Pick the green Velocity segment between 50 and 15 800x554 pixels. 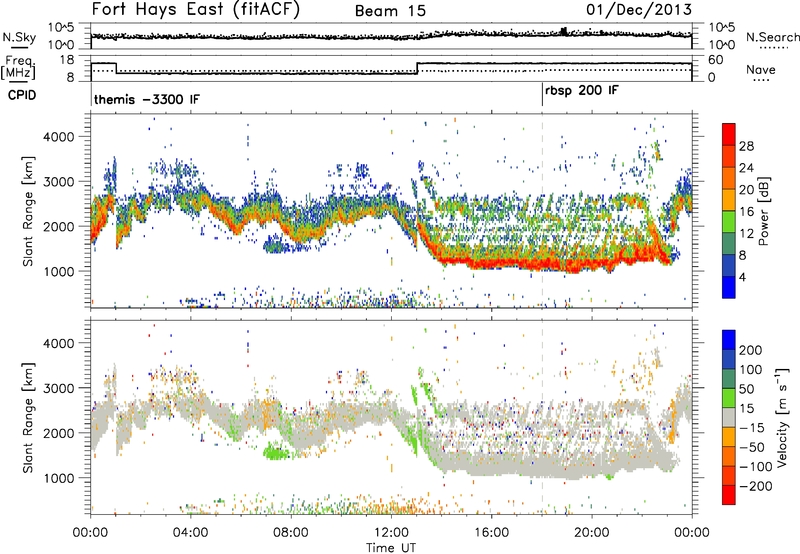(729, 398)
